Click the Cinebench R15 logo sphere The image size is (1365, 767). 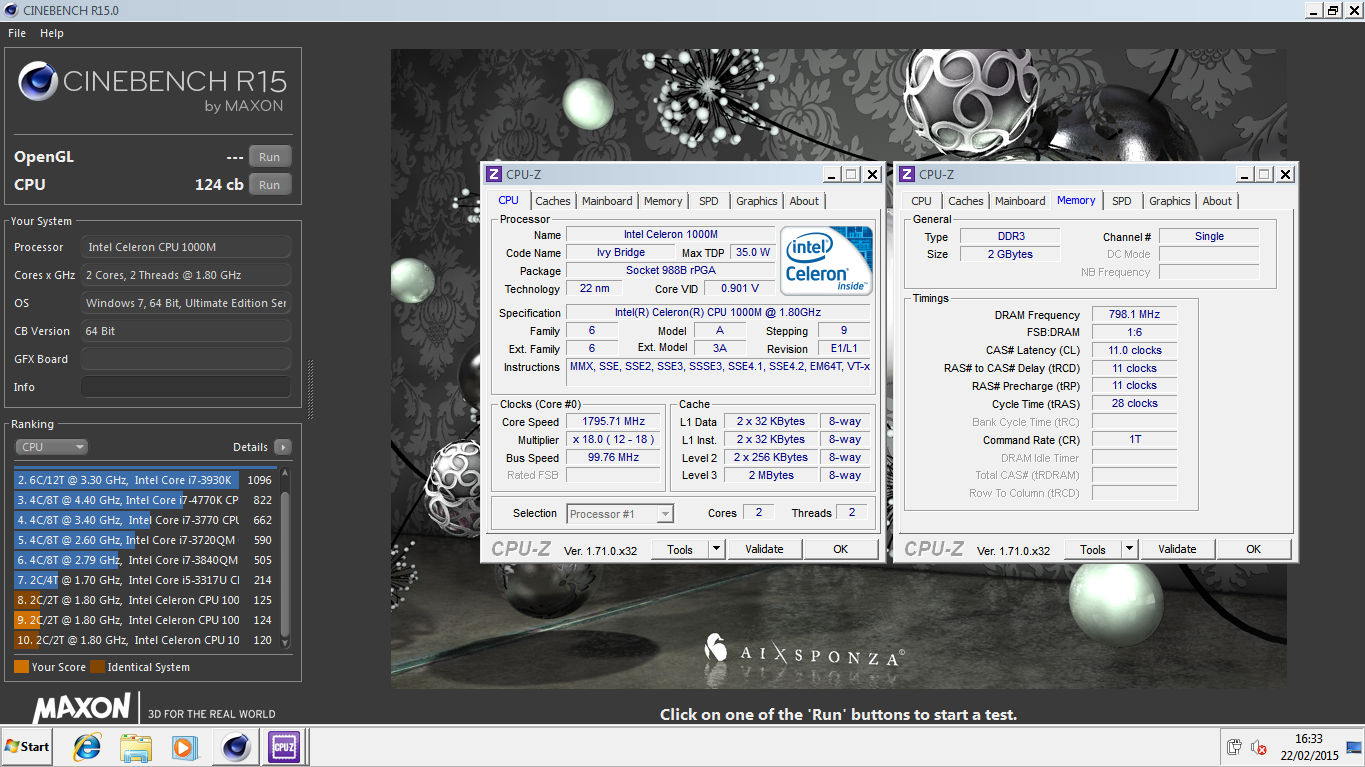(37, 82)
